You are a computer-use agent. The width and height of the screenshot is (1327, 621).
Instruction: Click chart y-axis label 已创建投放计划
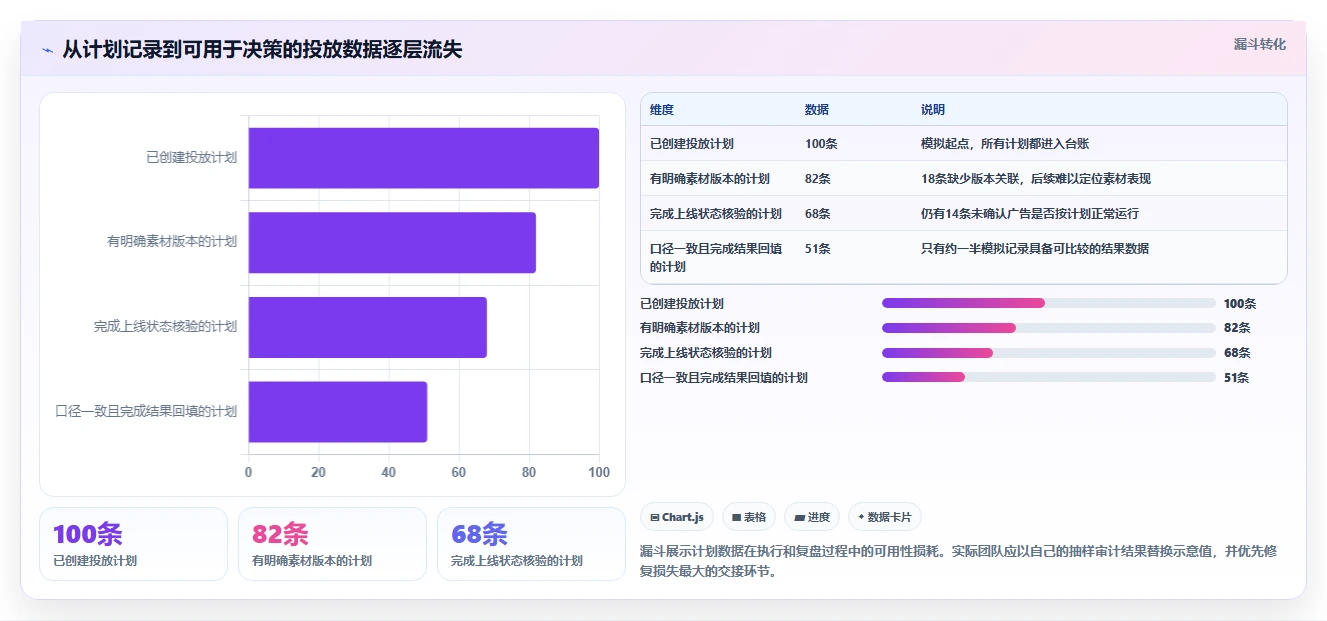tap(191, 158)
